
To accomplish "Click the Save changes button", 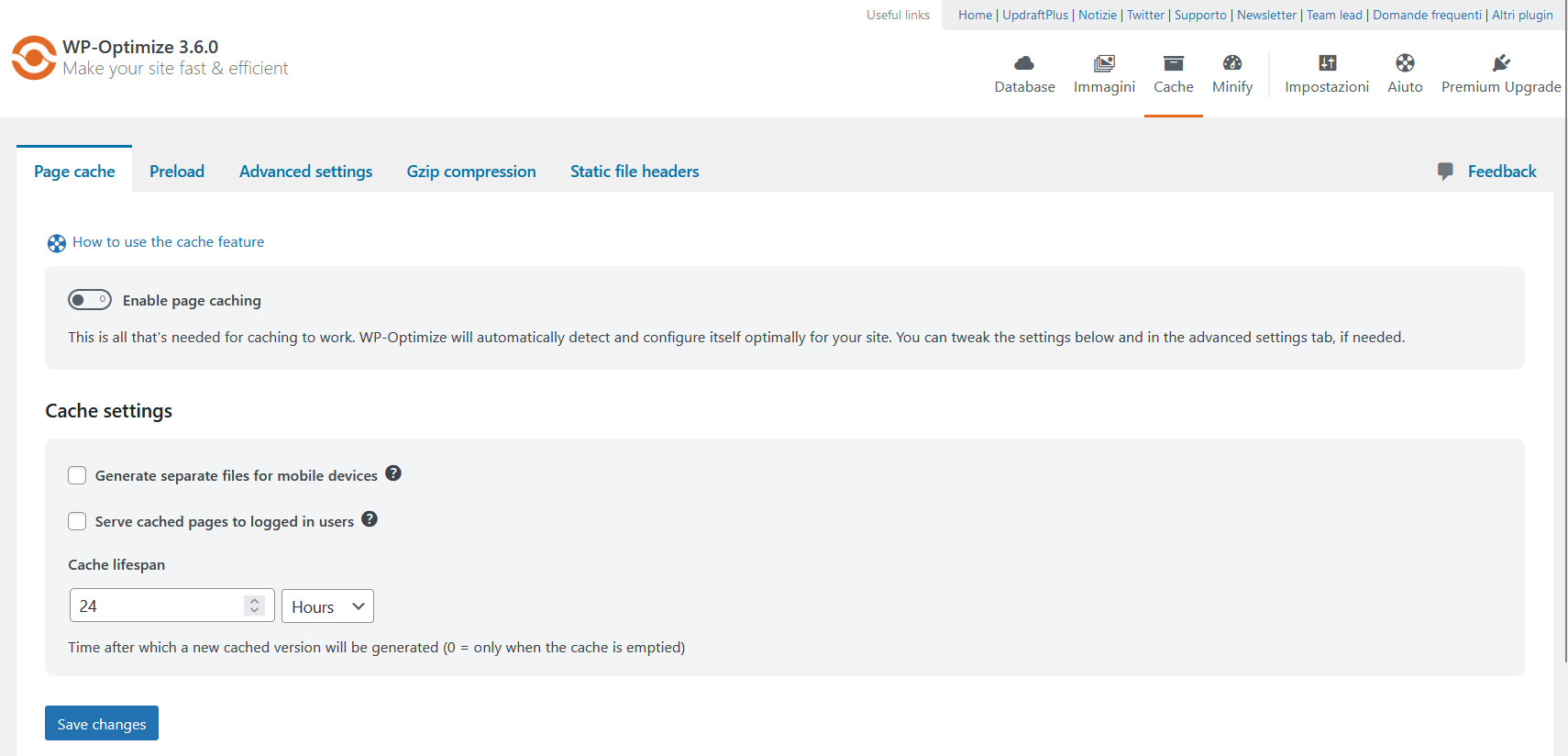I will point(101,723).
